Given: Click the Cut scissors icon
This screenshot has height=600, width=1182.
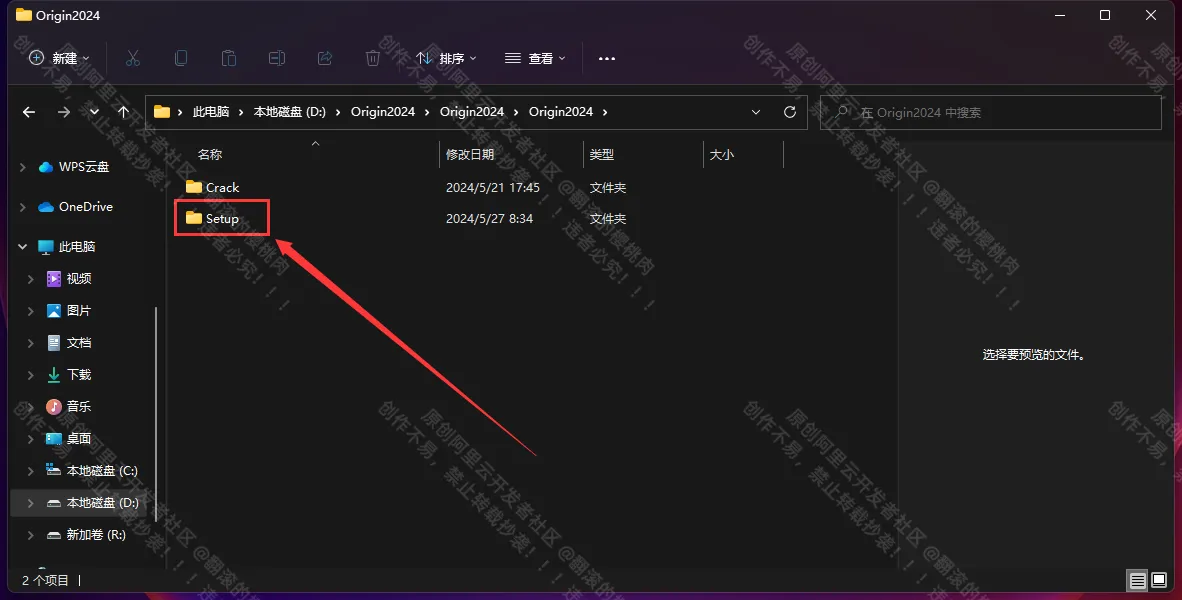Looking at the screenshot, I should click(133, 58).
